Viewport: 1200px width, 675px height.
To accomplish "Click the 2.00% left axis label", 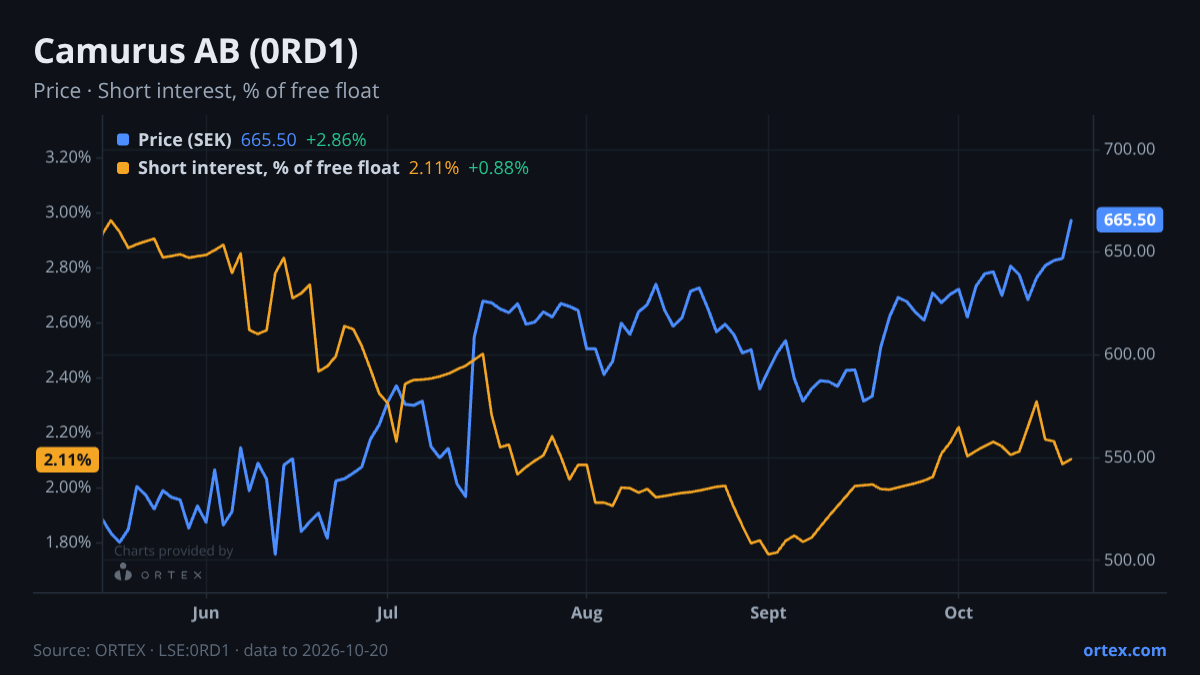I will pos(69,487).
